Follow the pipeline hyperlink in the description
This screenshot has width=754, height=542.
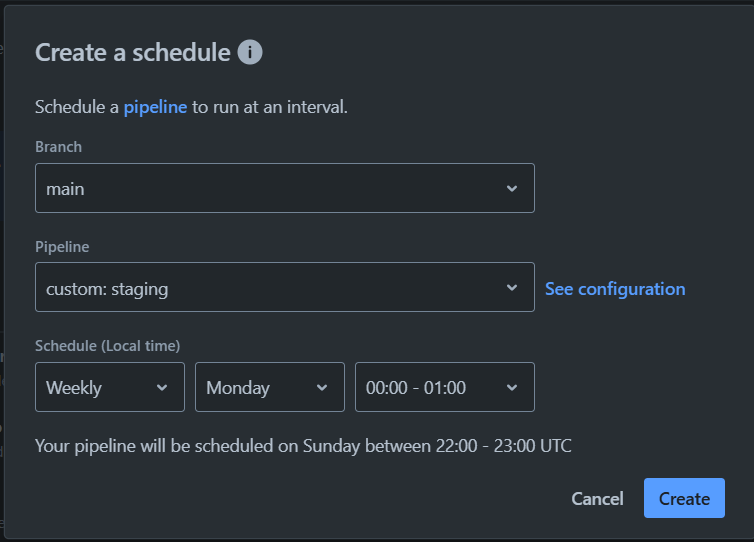[155, 107]
